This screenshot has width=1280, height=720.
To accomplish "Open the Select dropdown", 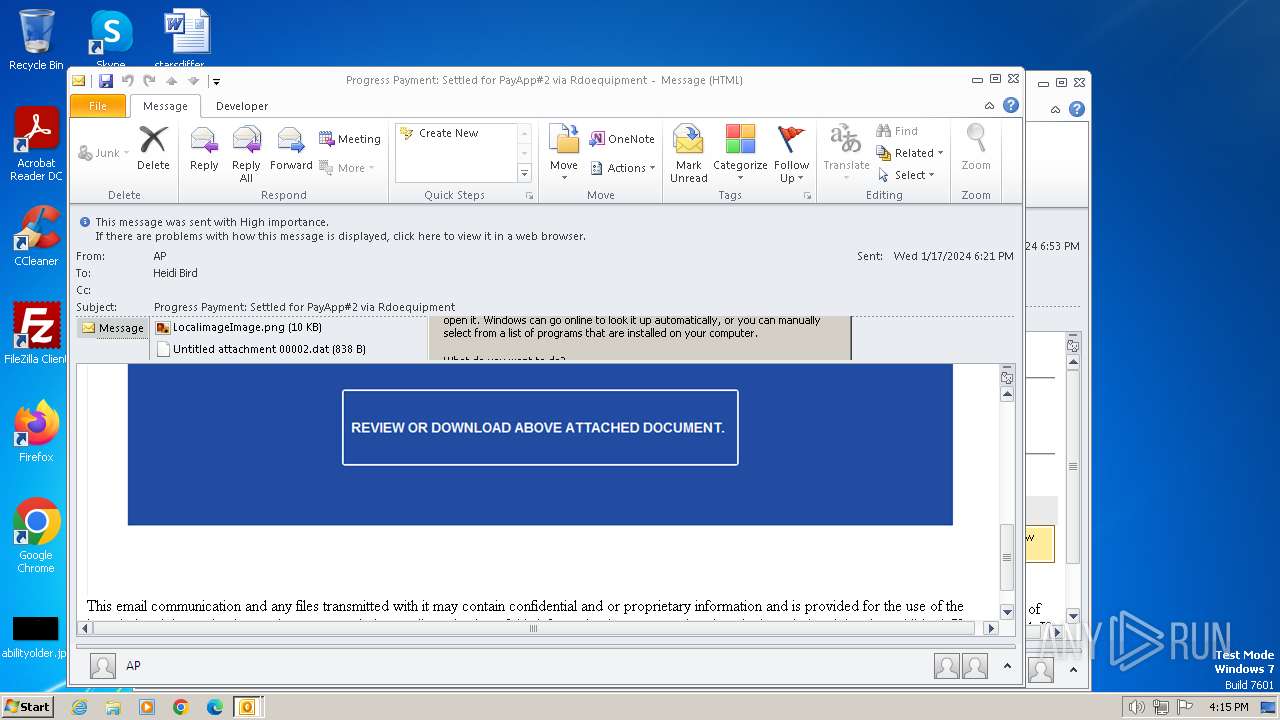I will click(906, 175).
